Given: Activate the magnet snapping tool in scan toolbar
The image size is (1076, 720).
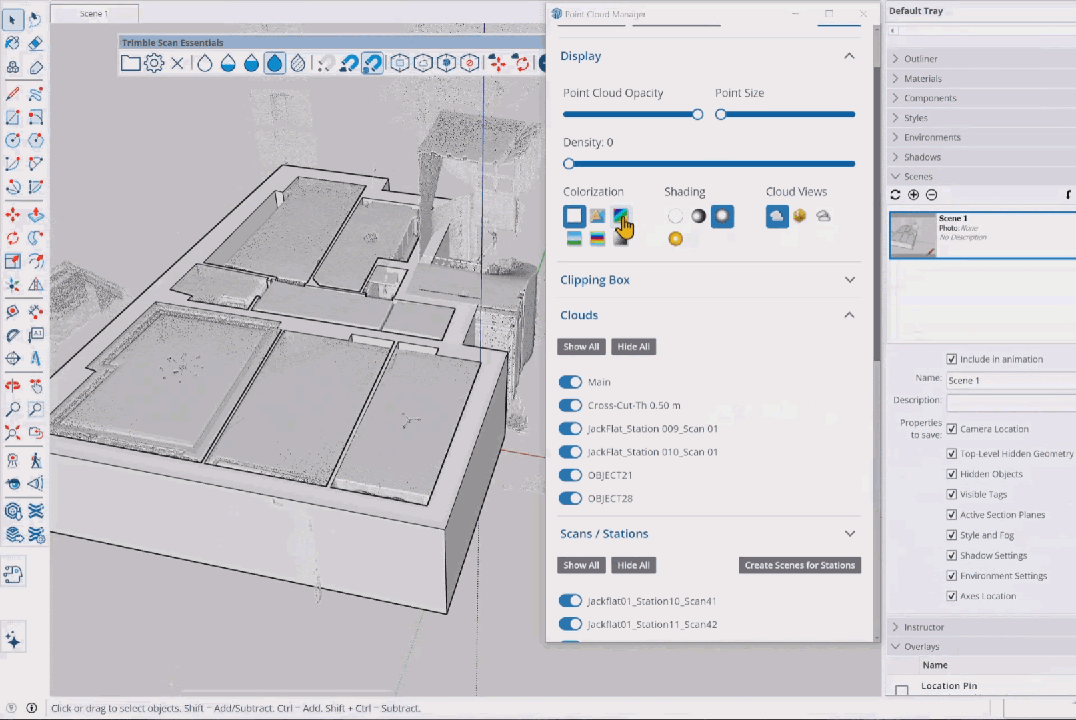Looking at the screenshot, I should coord(372,63).
